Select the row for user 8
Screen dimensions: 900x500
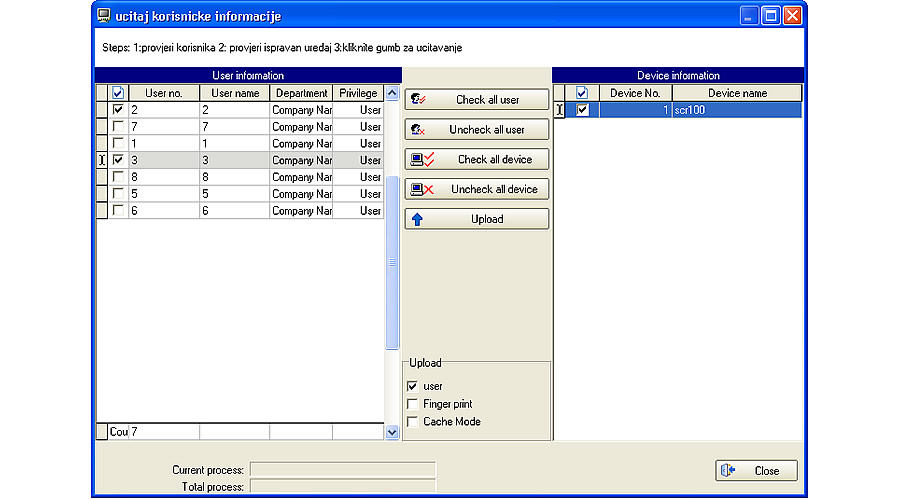(x=235, y=177)
